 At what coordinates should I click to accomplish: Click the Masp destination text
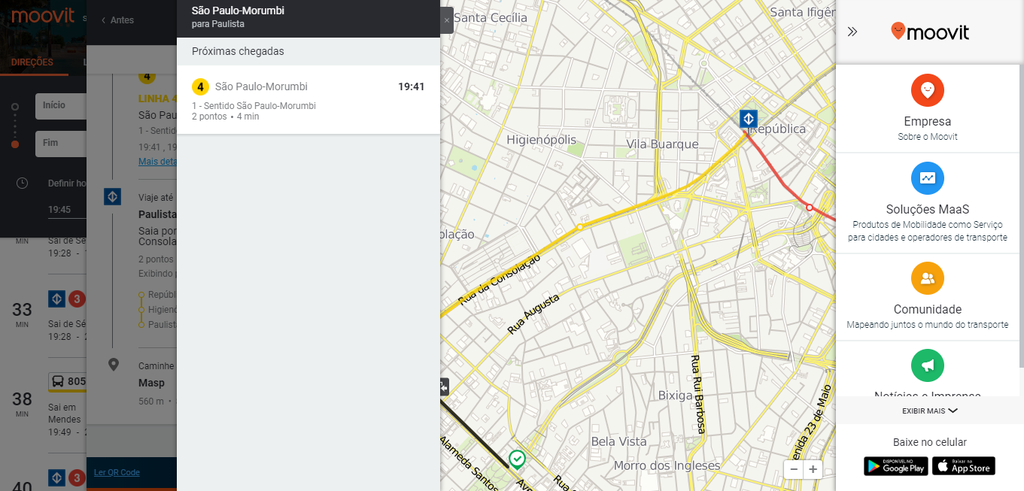tap(152, 383)
